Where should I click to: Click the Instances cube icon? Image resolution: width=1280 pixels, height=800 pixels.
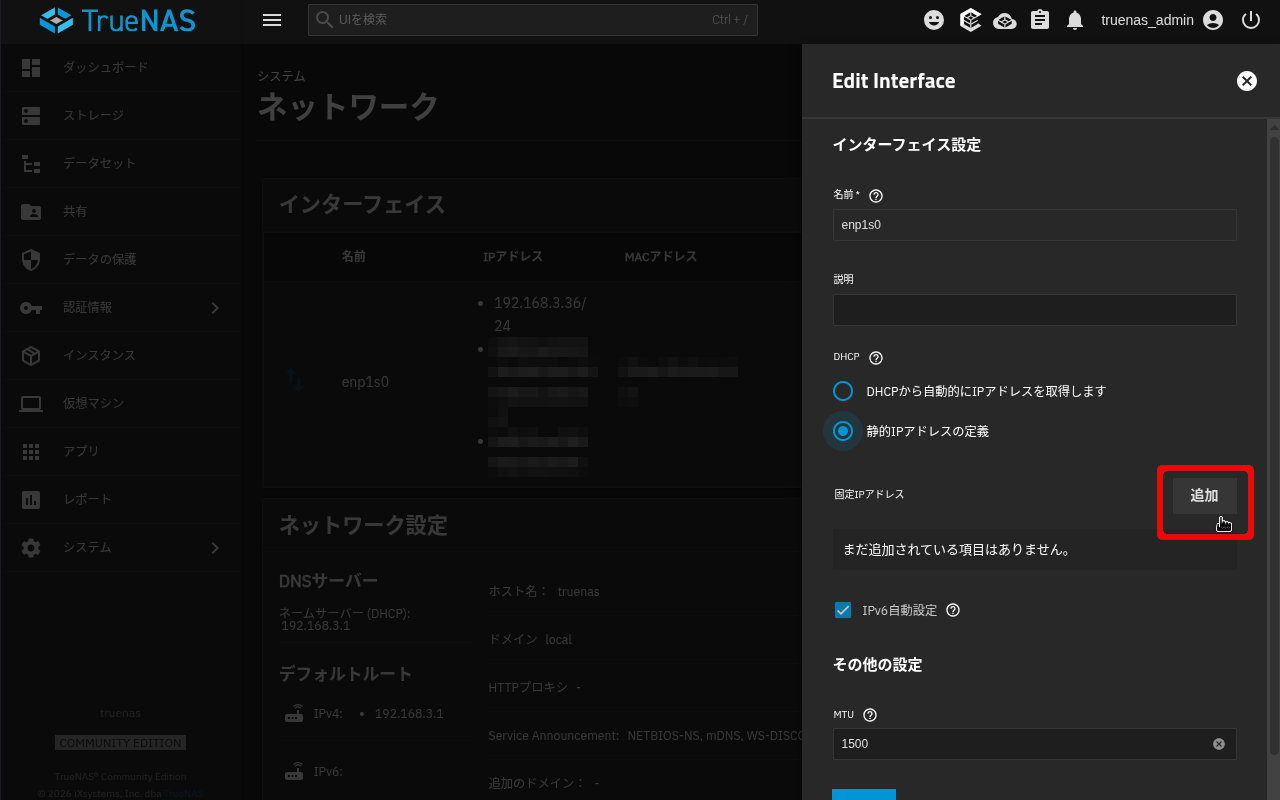tap(31, 355)
